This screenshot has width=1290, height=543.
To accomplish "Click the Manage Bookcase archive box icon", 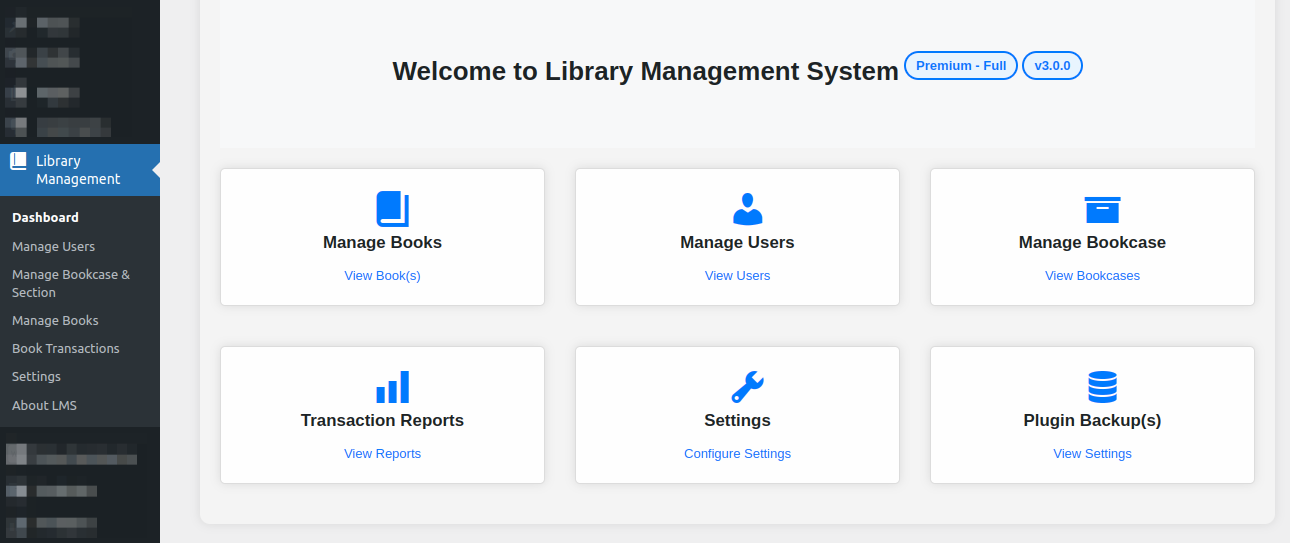I will 1102,210.
